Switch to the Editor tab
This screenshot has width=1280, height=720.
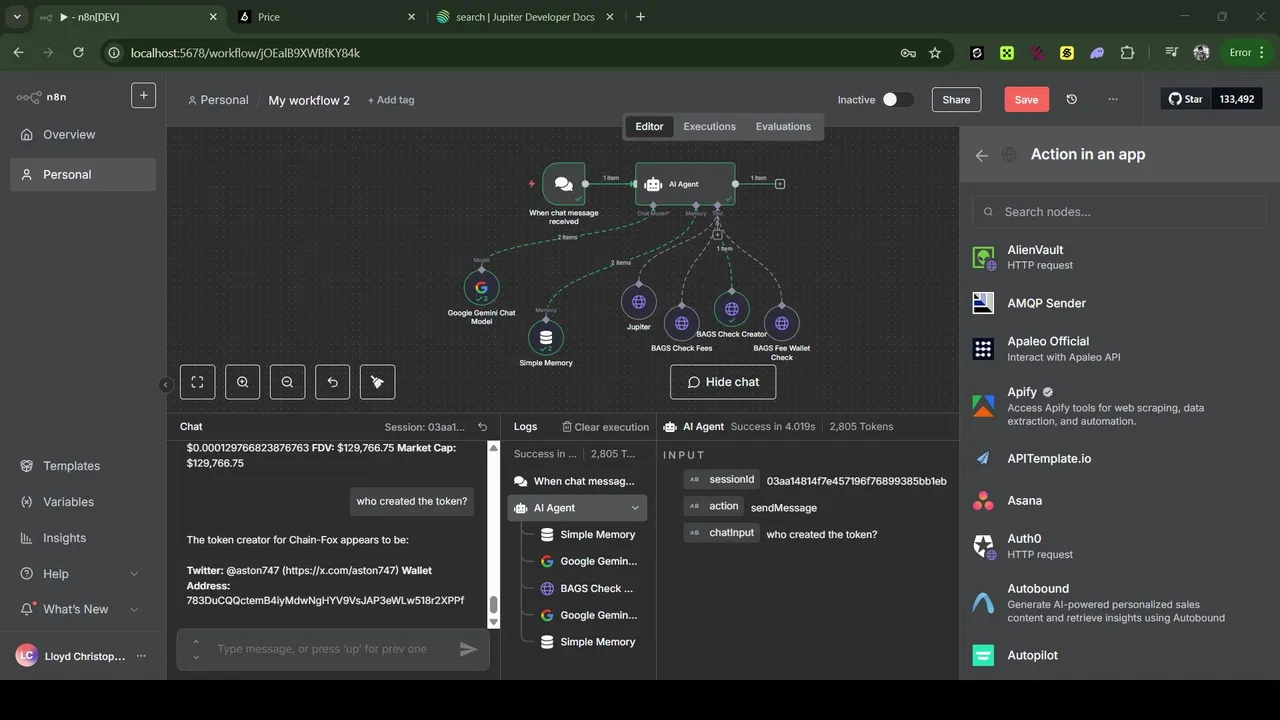649,127
